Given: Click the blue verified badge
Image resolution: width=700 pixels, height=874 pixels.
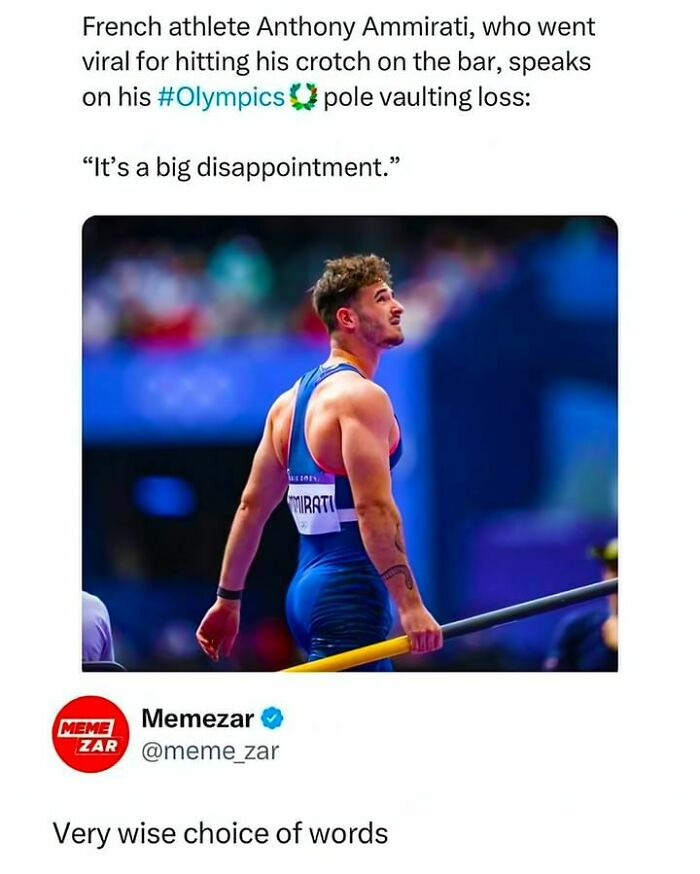Looking at the screenshot, I should pos(273,717).
